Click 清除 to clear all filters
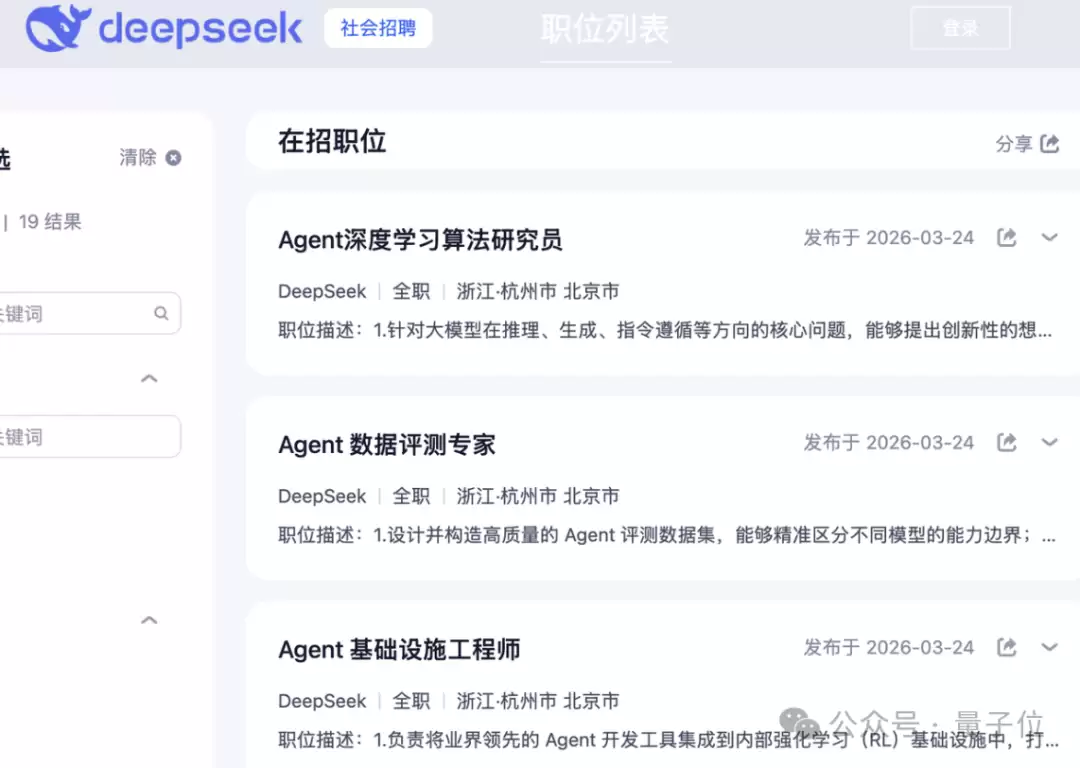Screen dimensions: 1080x768 pos(136,157)
